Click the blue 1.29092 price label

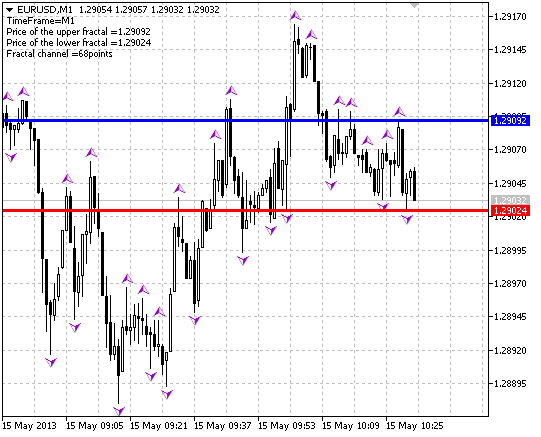(x=510, y=120)
